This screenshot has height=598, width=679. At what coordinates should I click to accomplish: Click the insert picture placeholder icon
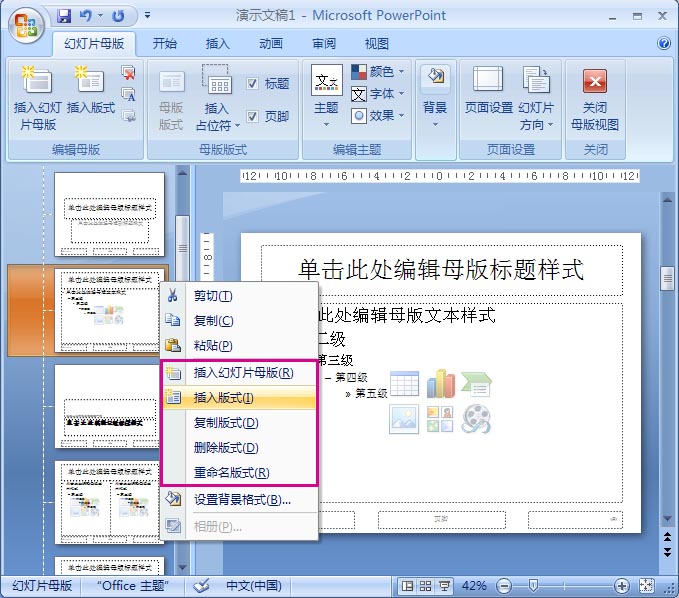pyautogui.click(x=404, y=419)
